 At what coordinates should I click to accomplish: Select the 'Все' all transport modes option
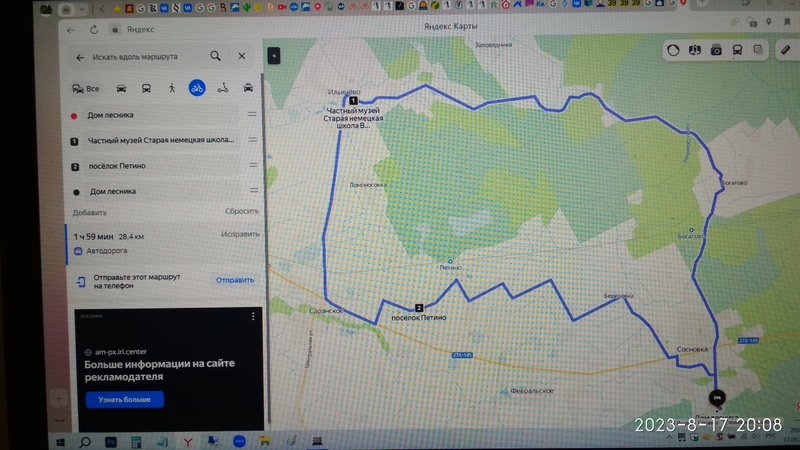coord(86,88)
